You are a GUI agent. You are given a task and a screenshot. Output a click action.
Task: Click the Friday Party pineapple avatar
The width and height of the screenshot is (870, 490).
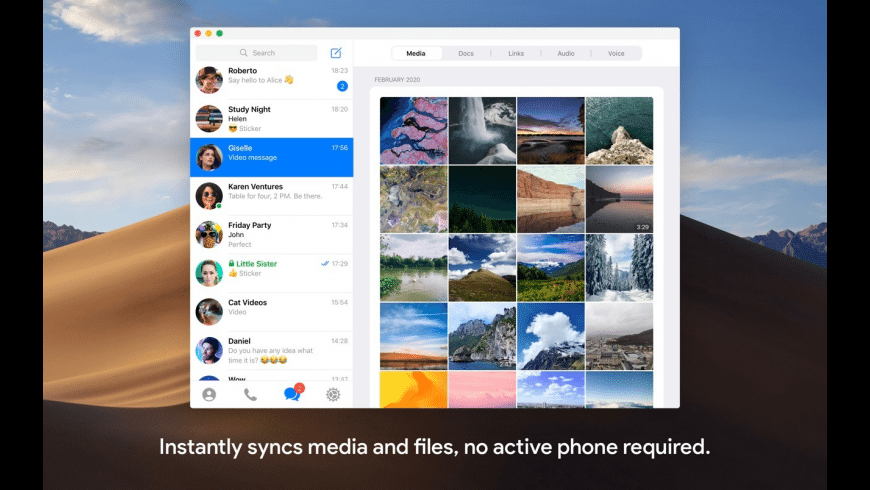(x=209, y=235)
